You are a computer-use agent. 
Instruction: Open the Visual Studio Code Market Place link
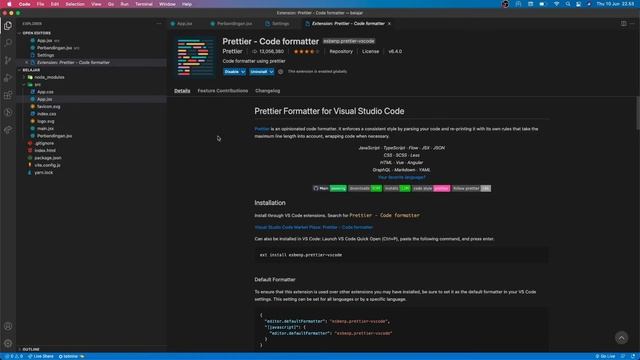pos(313,227)
